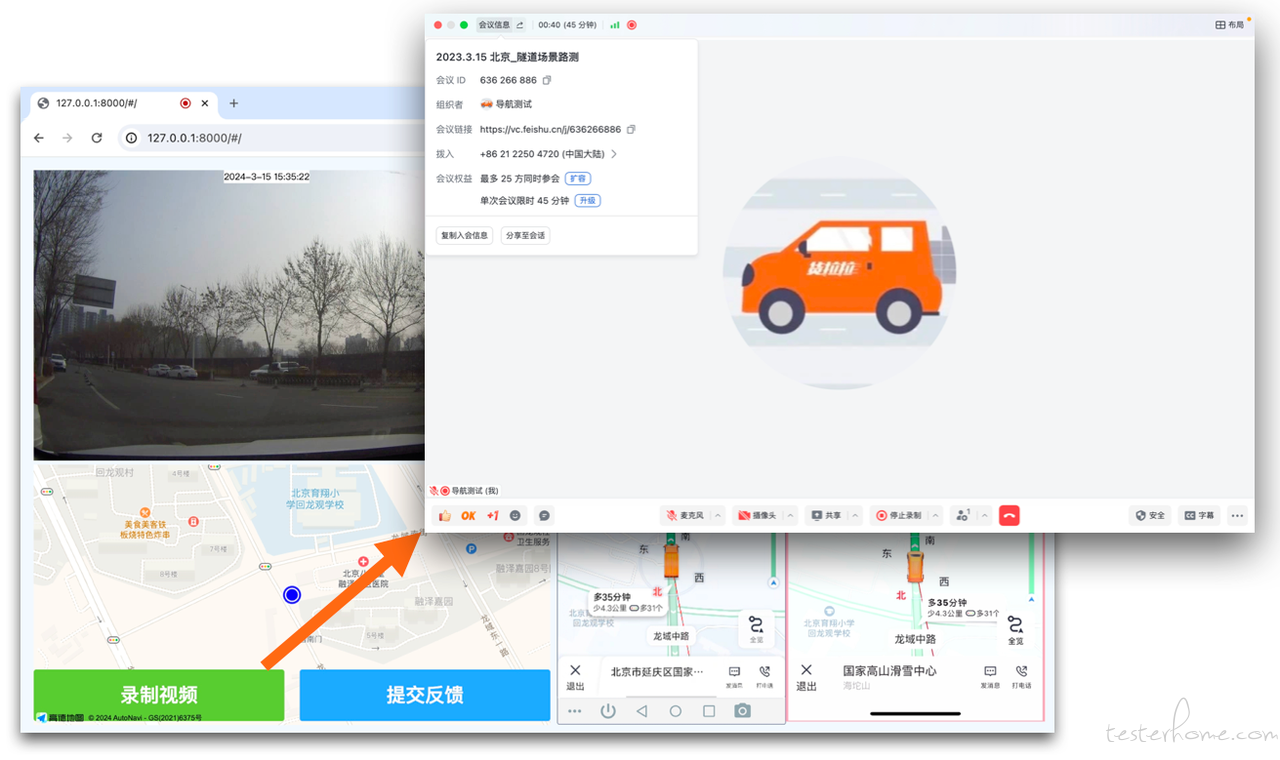Image resolution: width=1280 pixels, height=760 pixels.
Task: Tap the compass arrow on left phone map
Action: (773, 581)
